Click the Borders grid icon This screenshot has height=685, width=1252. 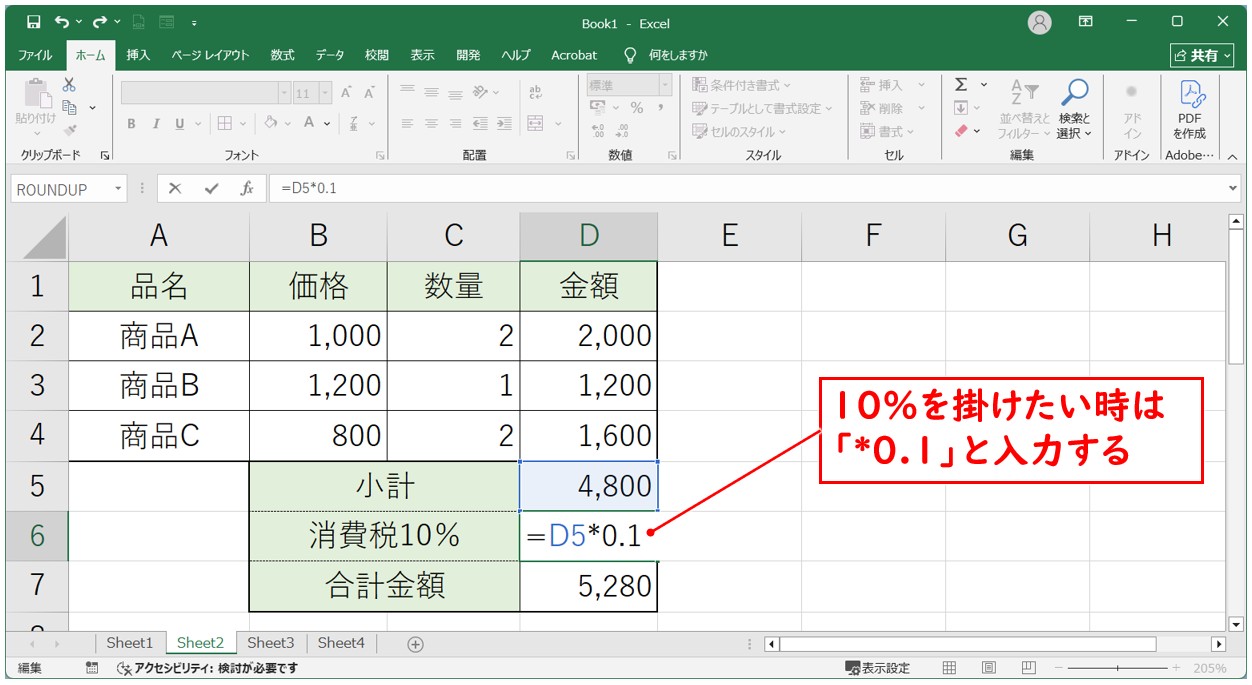225,123
